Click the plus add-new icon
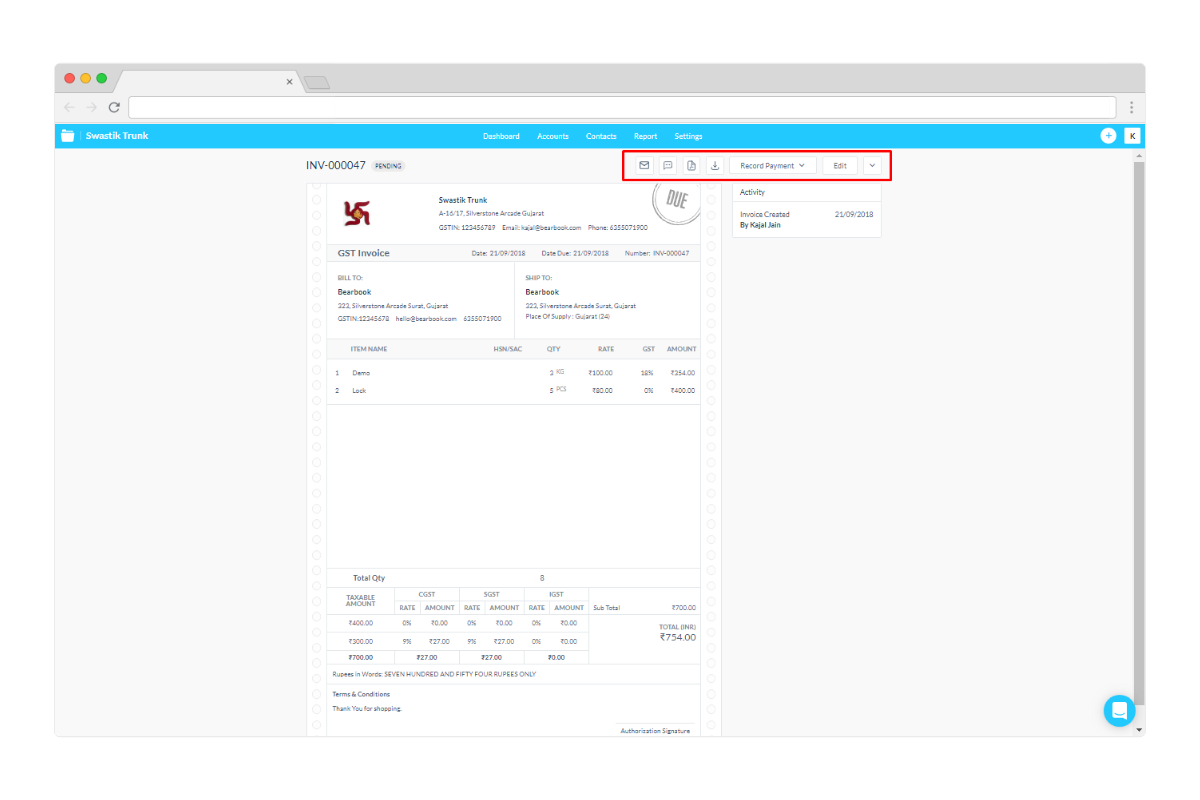This screenshot has height=800, width=1200. (x=1108, y=136)
